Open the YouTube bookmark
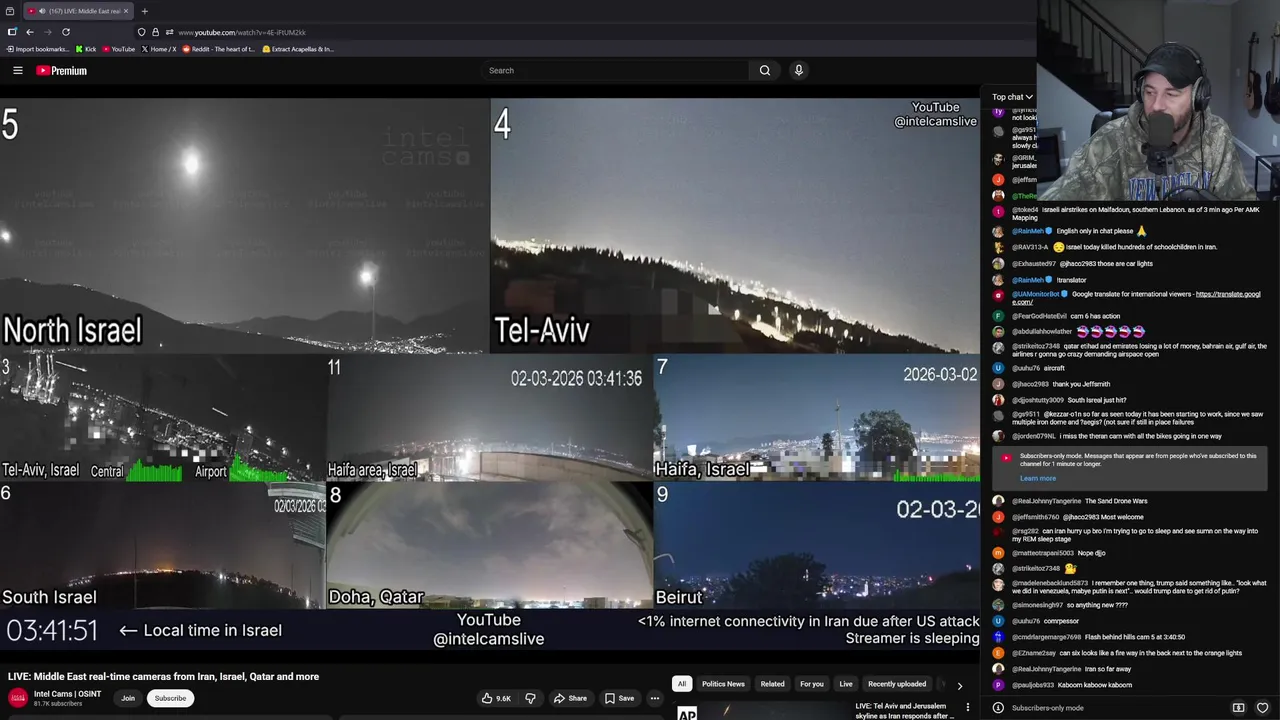Screen dimensions: 1280x720 point(118,49)
